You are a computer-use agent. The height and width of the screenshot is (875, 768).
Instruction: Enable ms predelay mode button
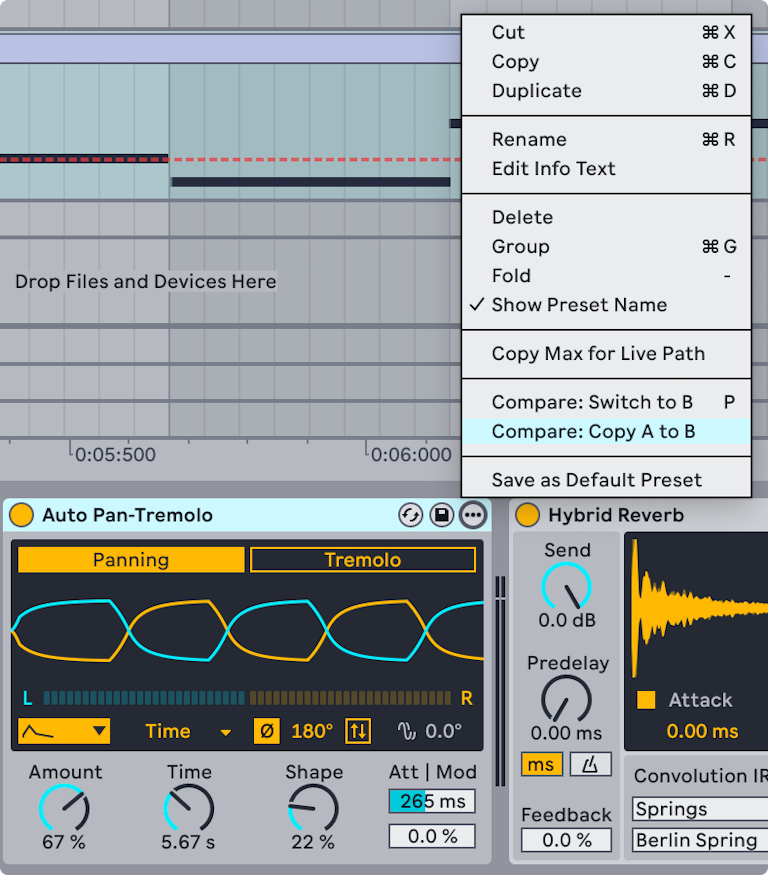541,764
